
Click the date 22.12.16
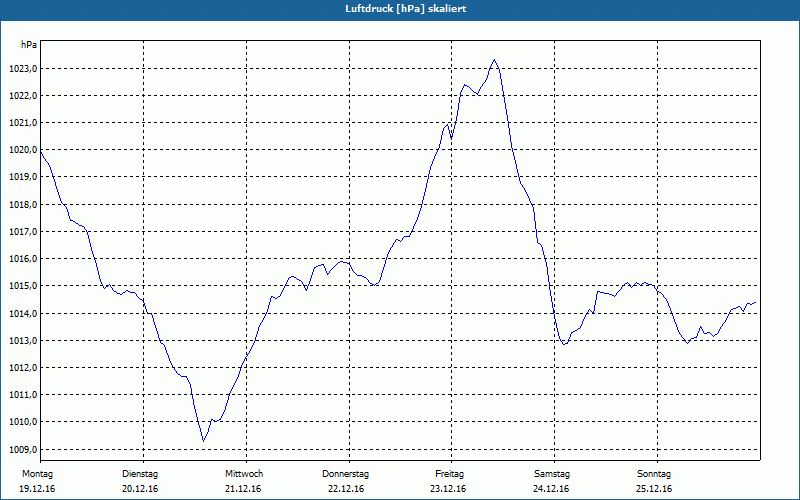346,489
